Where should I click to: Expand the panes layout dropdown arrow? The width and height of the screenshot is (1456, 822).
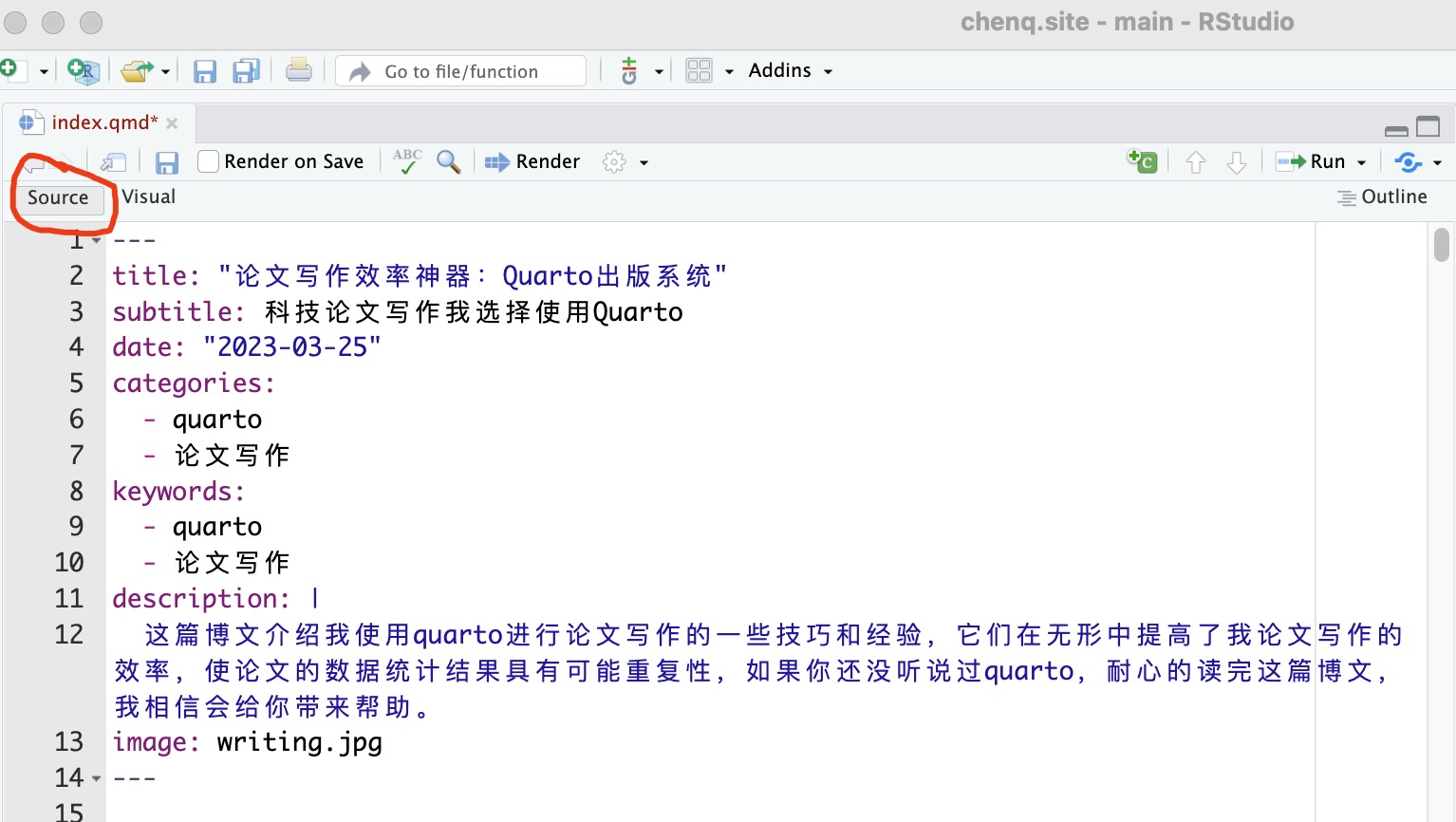729,71
